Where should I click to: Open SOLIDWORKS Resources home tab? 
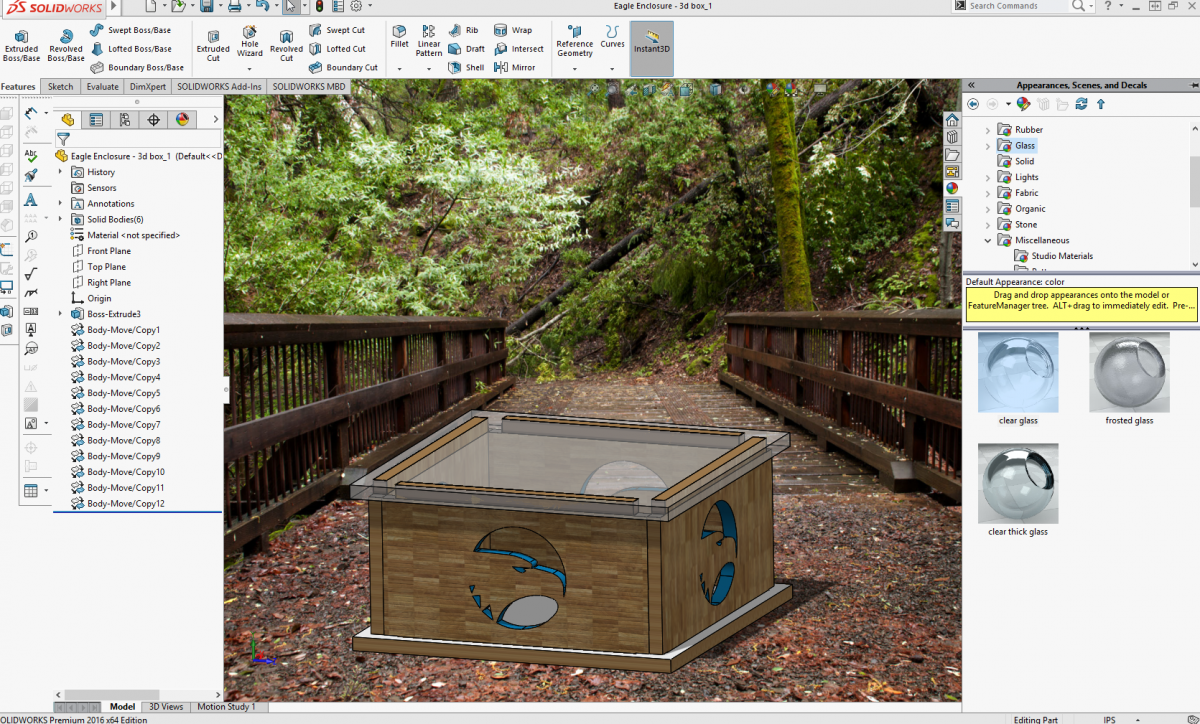(x=952, y=120)
